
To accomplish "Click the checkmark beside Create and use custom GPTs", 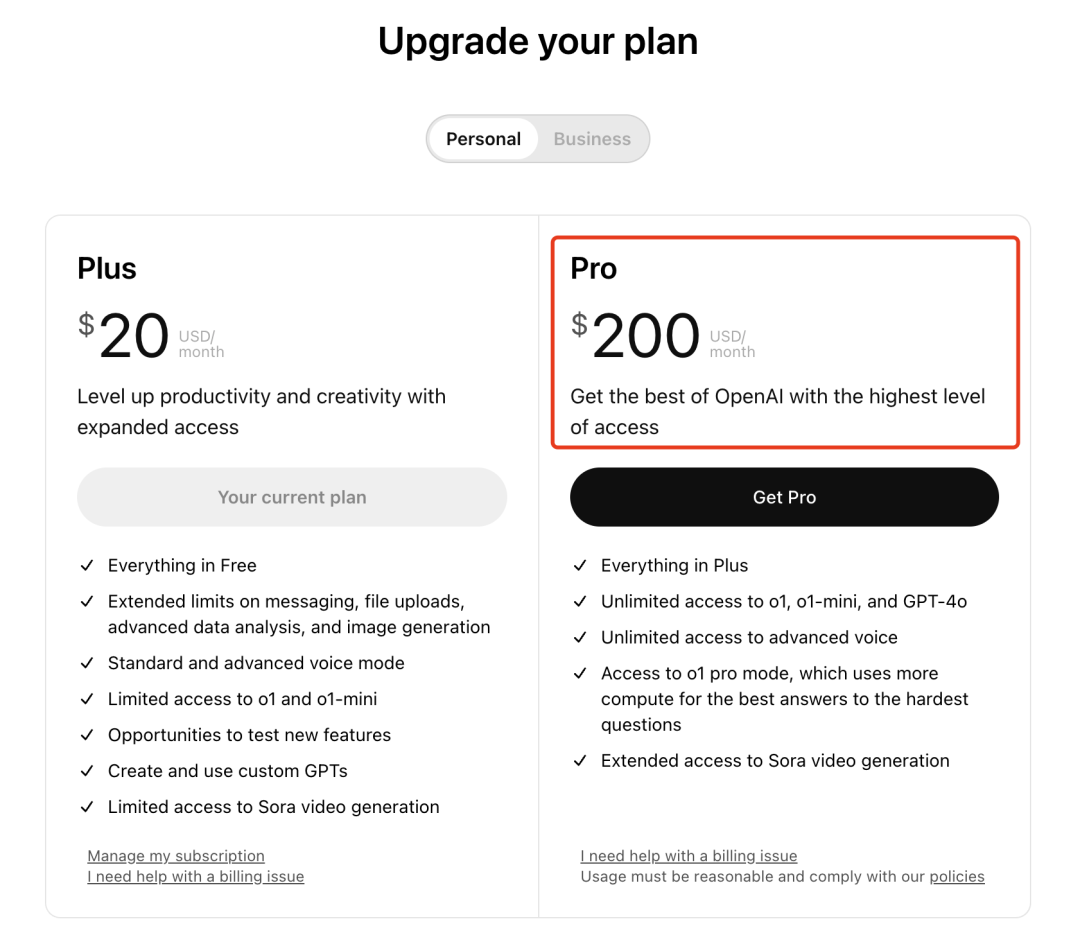I will [x=87, y=772].
